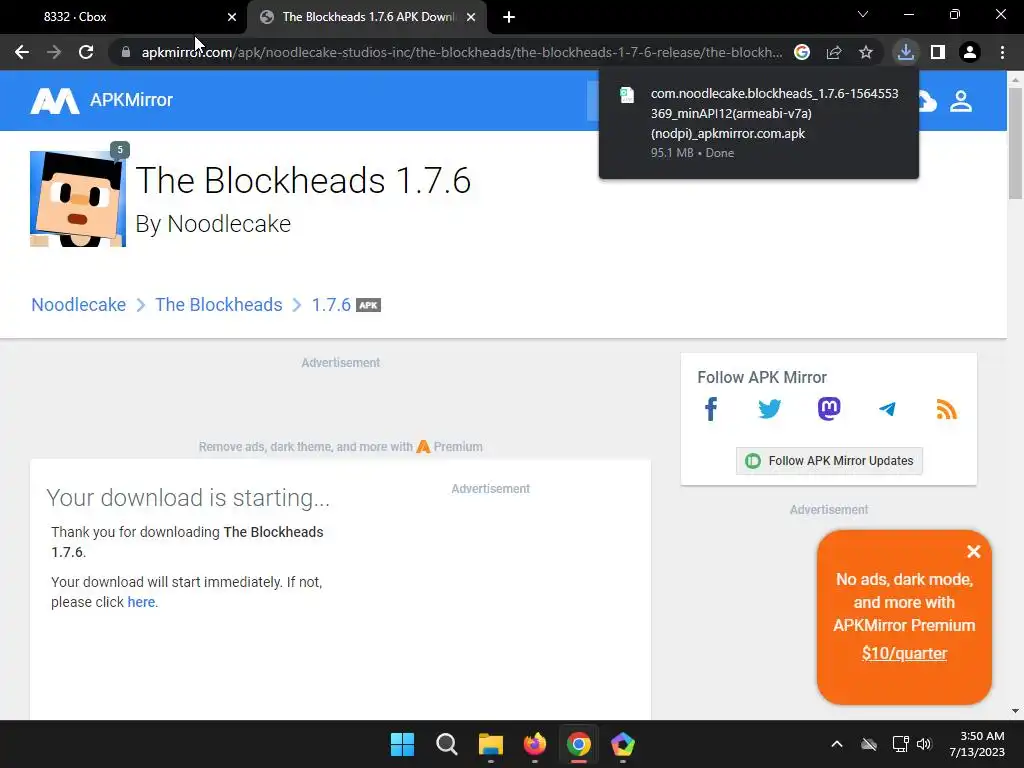Viewport: 1024px width, 768px height.
Task: Open the Windows Start menu
Action: [402, 744]
